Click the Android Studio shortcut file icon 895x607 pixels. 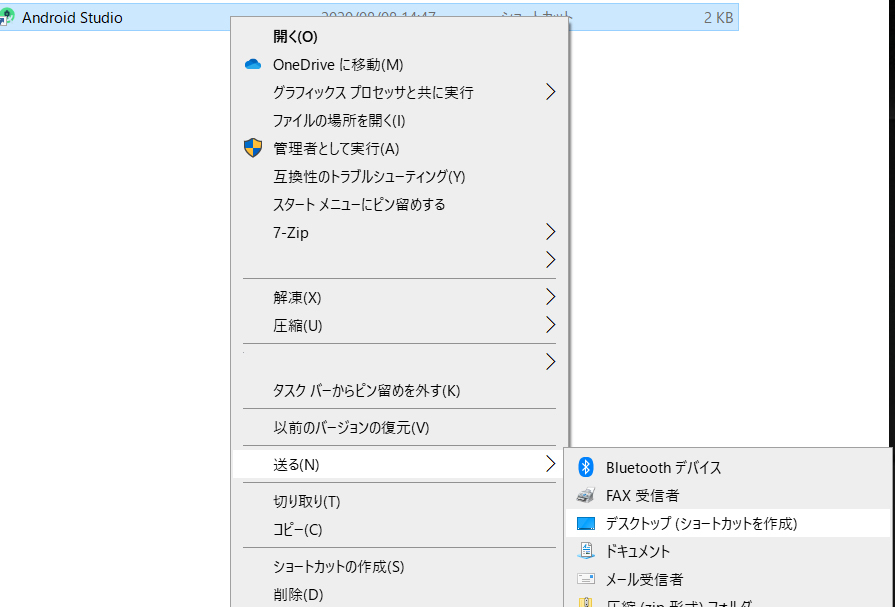pyautogui.click(x=8, y=17)
